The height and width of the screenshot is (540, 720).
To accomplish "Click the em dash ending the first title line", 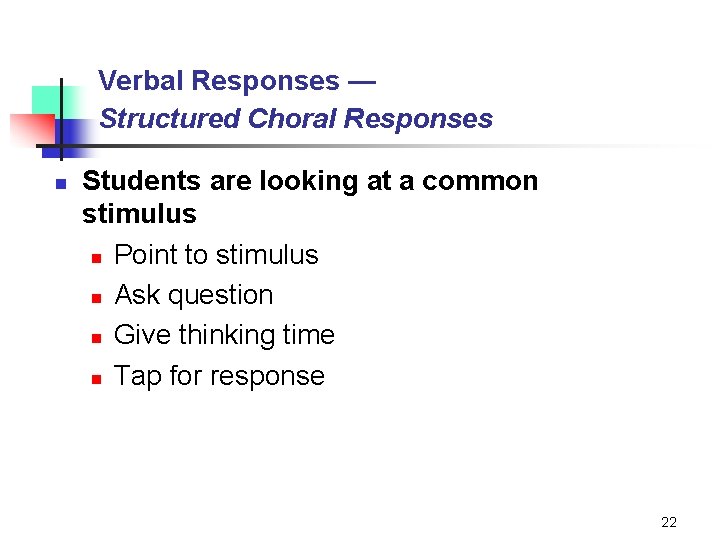I will [362, 80].
